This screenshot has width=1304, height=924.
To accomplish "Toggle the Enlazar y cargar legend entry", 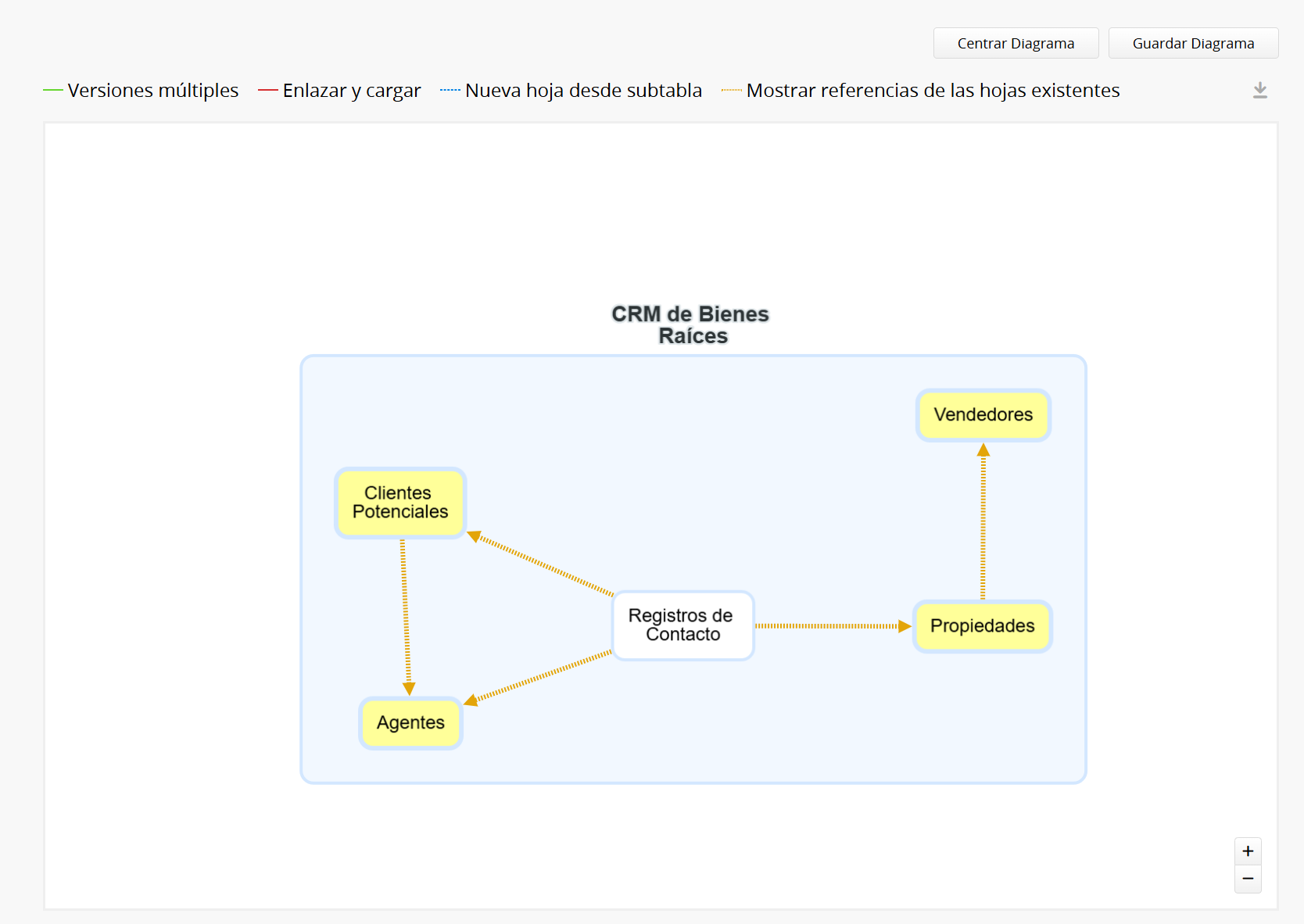I will coord(351,91).
